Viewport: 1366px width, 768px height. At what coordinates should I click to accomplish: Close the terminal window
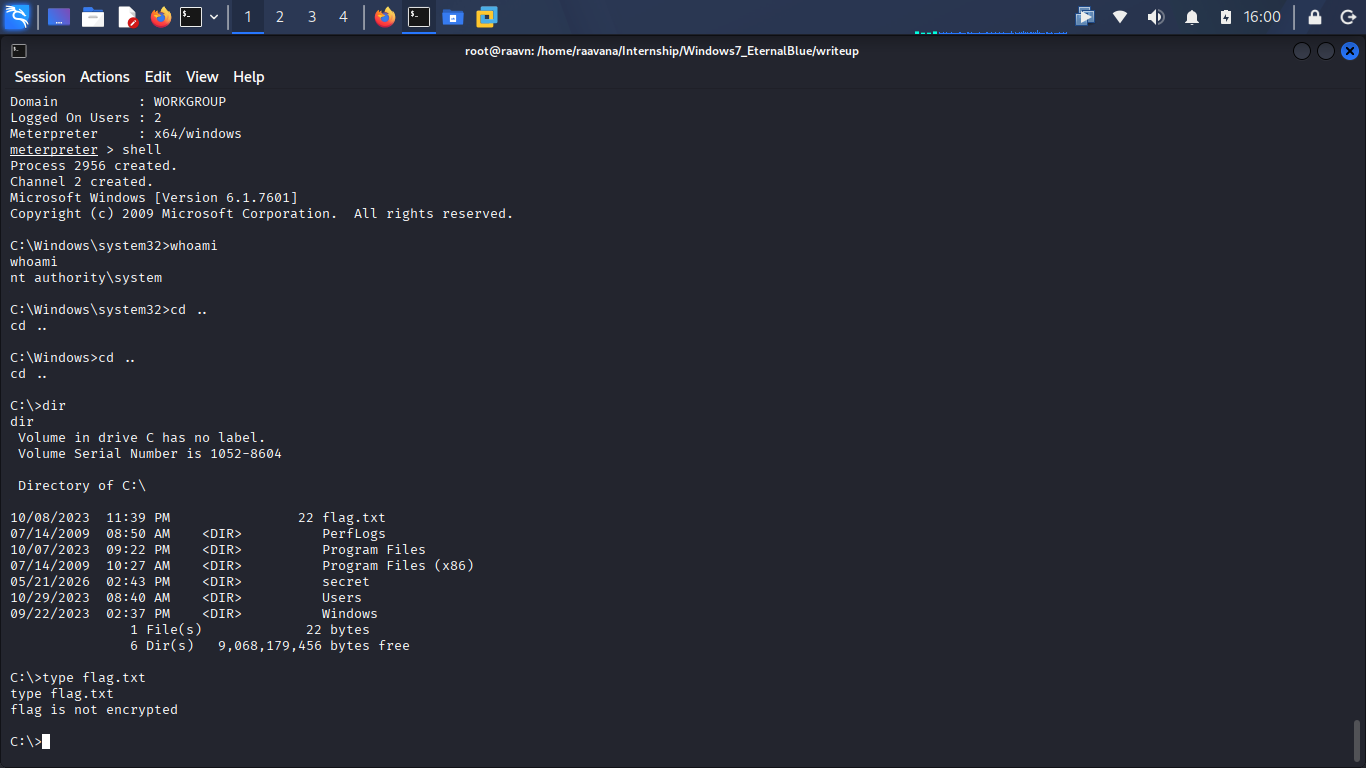[x=1350, y=51]
